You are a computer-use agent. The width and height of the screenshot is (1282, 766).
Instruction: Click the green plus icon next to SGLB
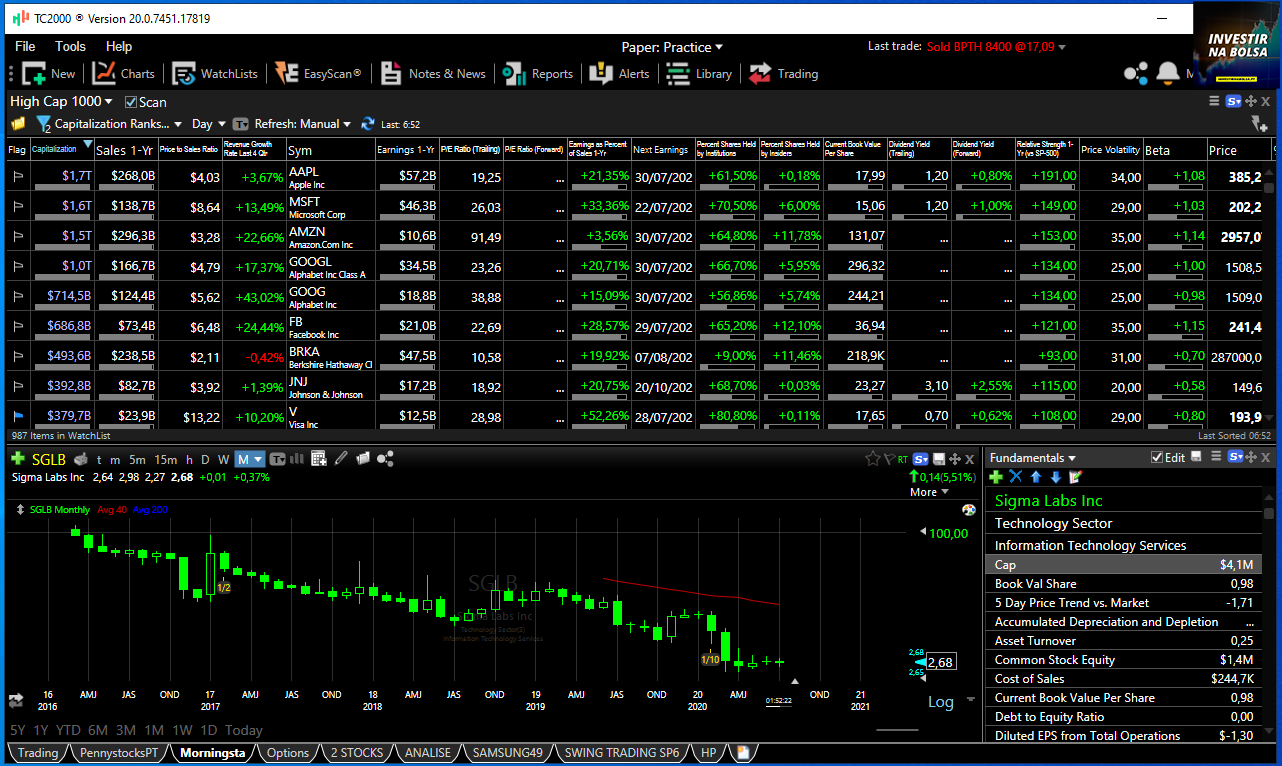pos(18,459)
